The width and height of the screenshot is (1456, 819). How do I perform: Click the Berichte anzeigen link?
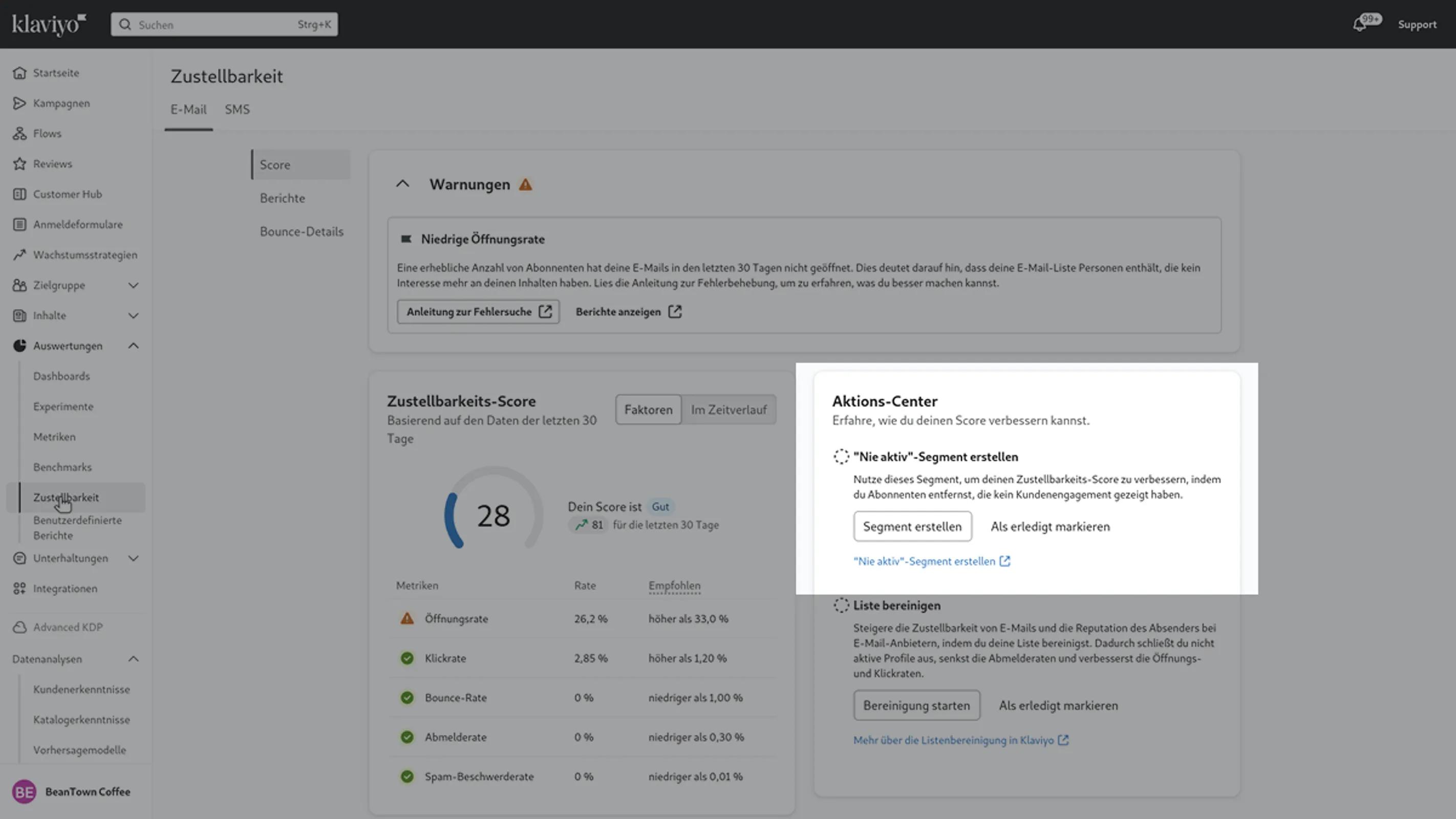coord(629,311)
